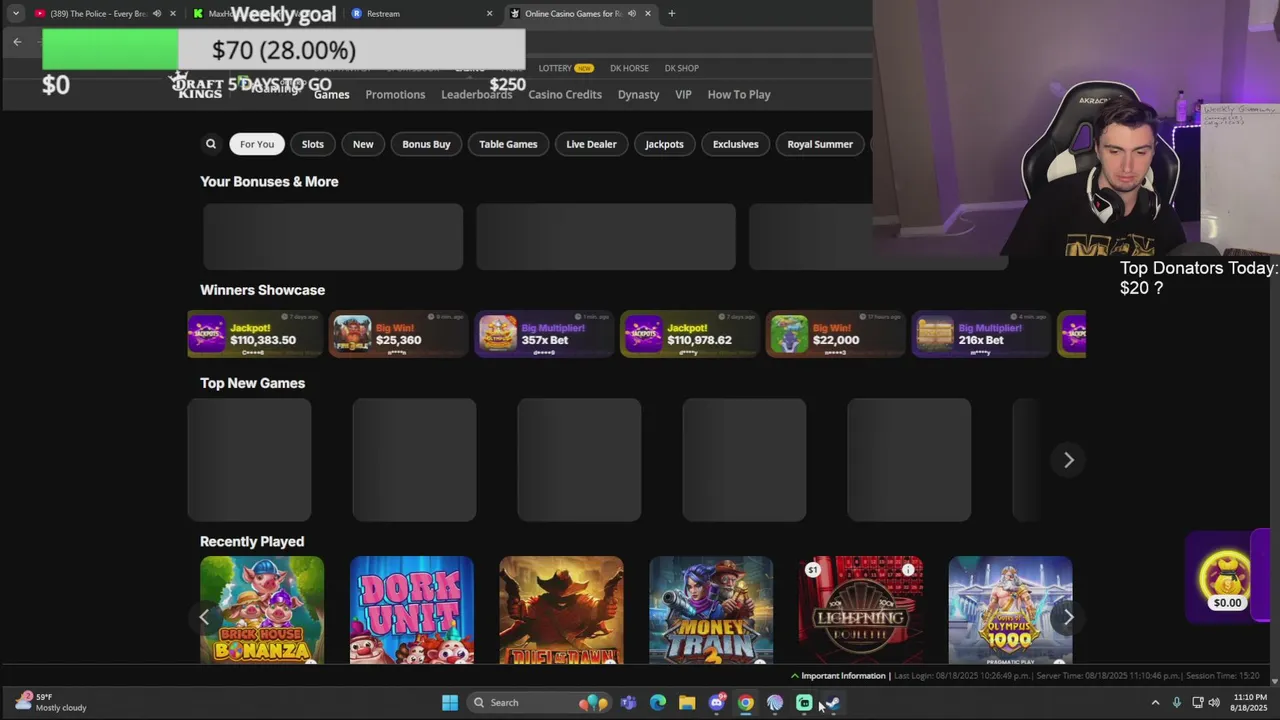
Task: Open the $110,383.50 Jackpot winner card
Action: click(256, 335)
